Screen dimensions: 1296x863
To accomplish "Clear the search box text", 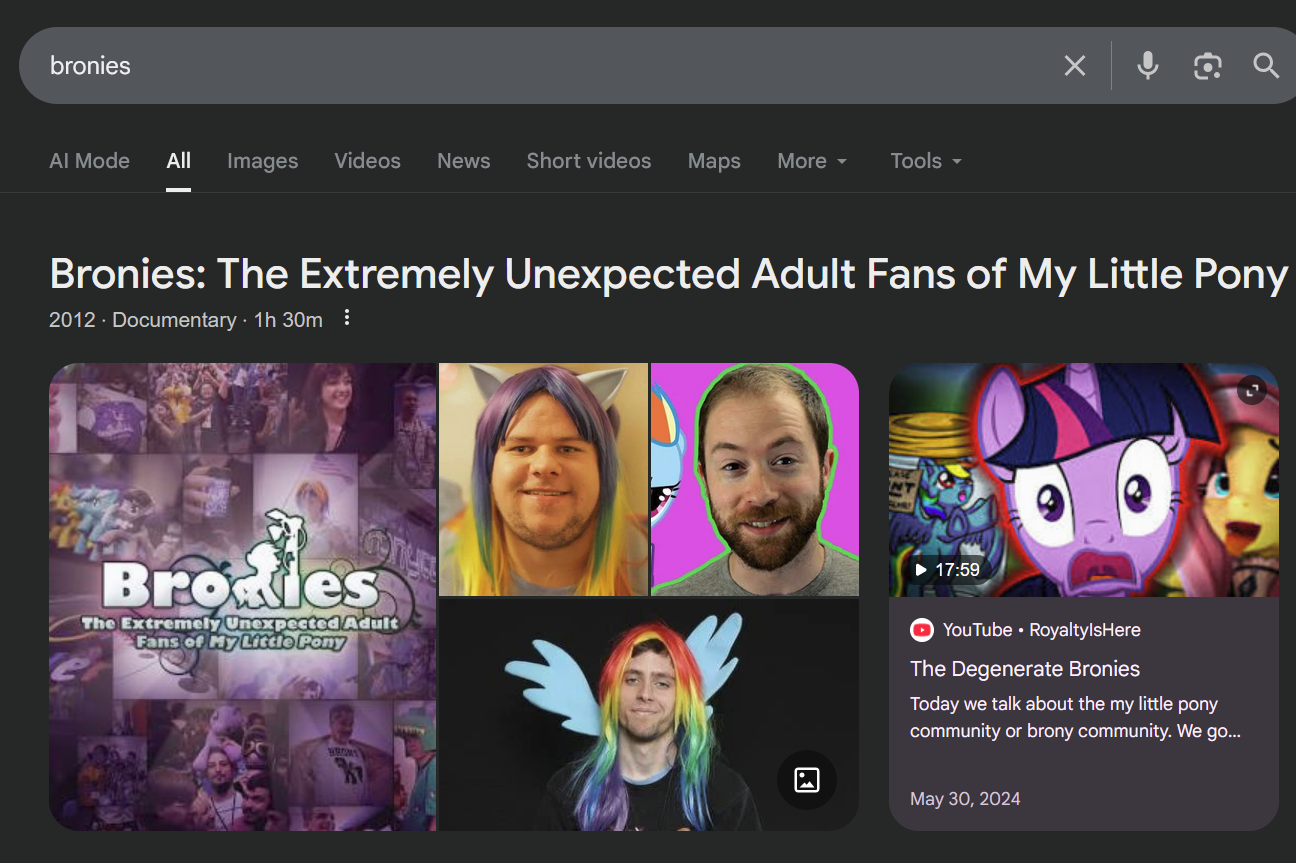I will tap(1074, 66).
